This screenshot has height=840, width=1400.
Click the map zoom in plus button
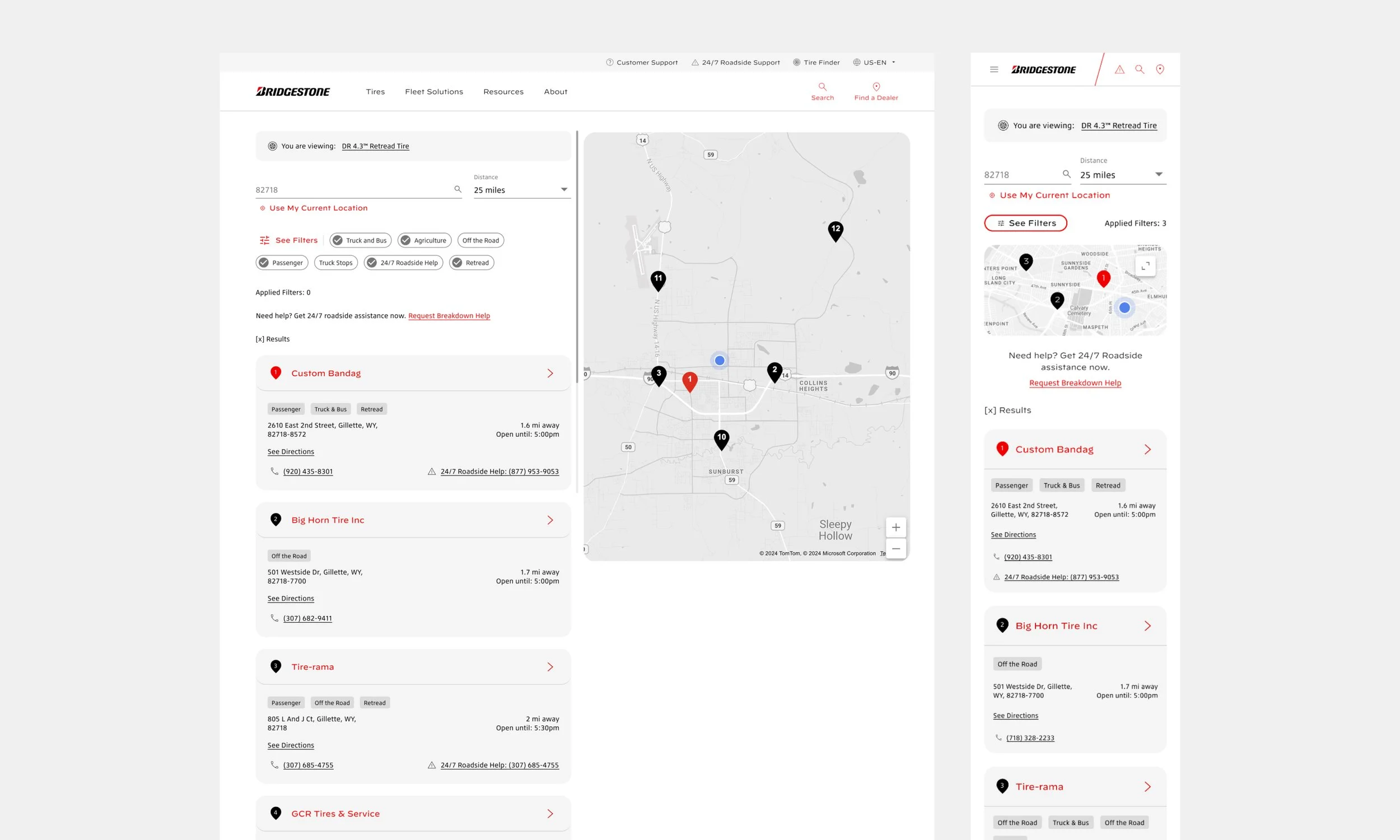[896, 528]
